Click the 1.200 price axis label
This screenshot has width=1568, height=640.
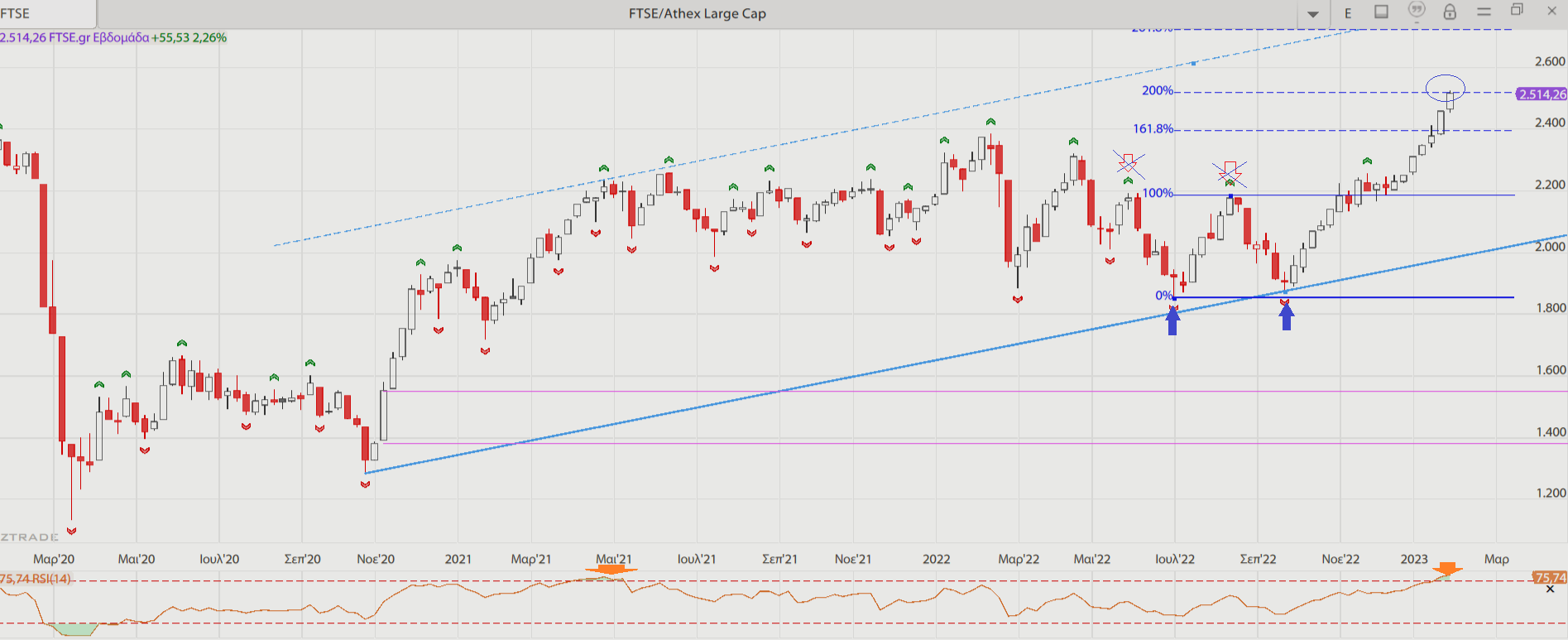point(1550,493)
